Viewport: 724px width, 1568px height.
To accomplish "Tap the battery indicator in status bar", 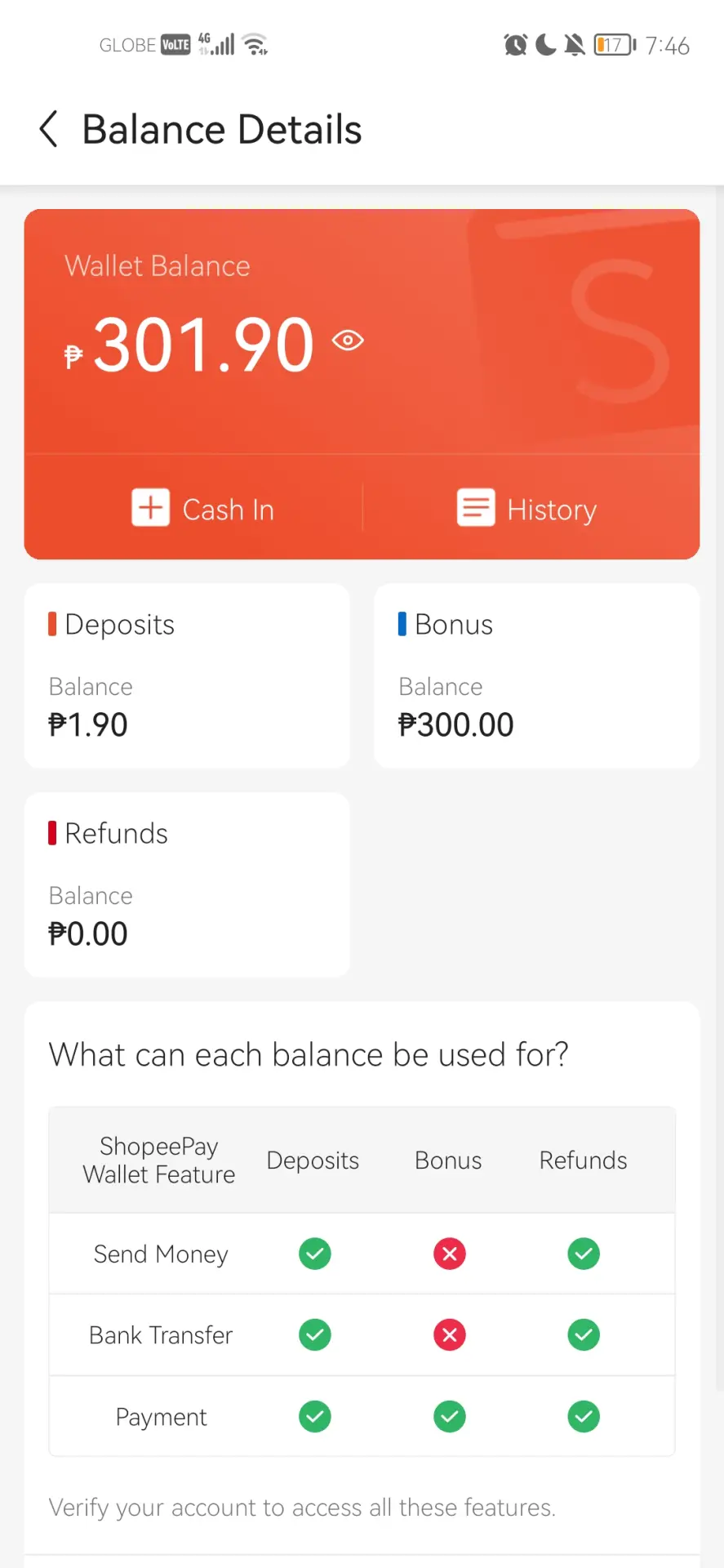I will [x=615, y=45].
